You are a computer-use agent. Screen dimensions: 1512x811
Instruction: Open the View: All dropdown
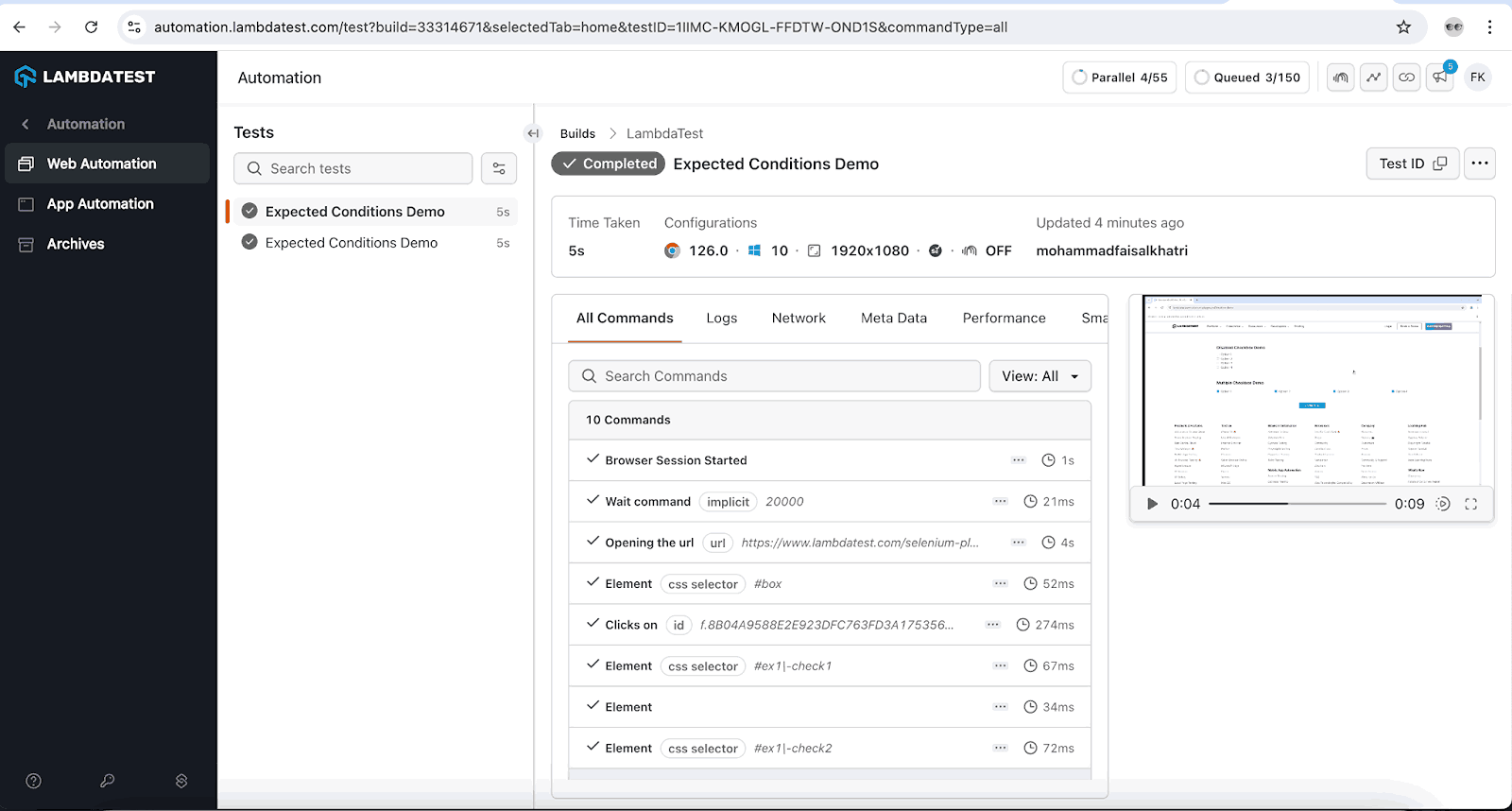point(1039,376)
